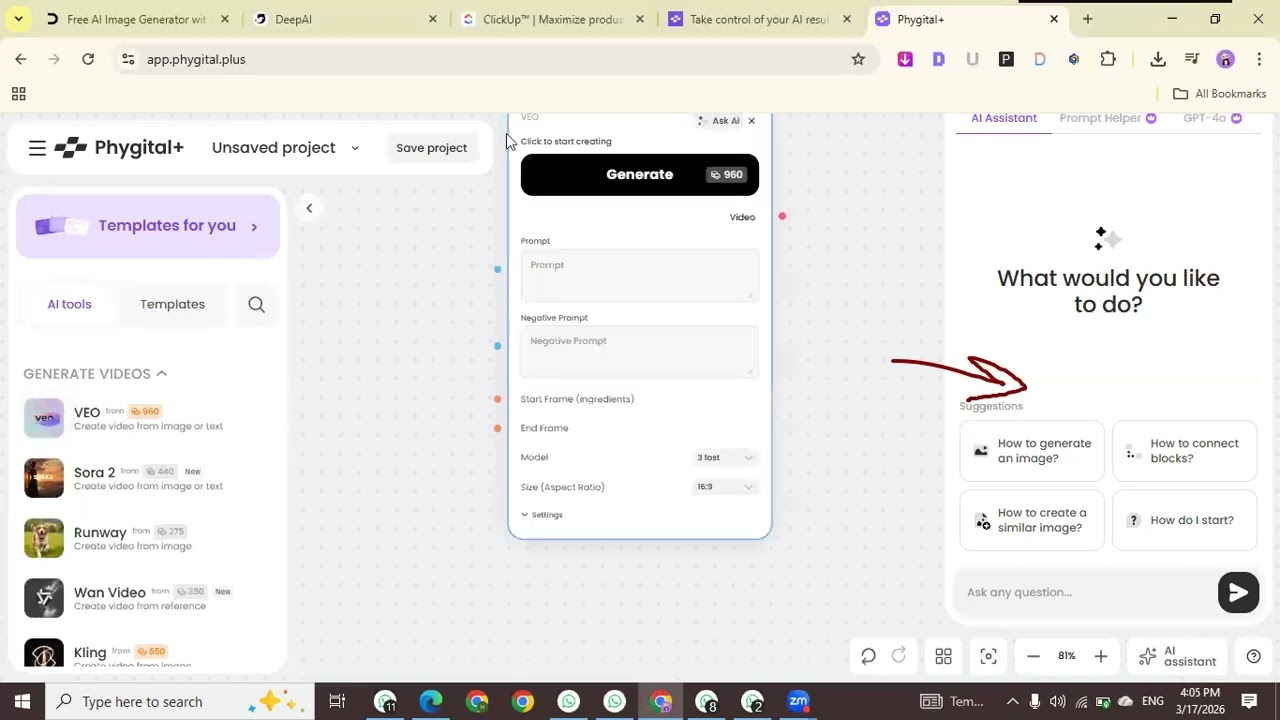Open the AI tools search magnifier
Screen dimensions: 1280x720
[x=256, y=304]
